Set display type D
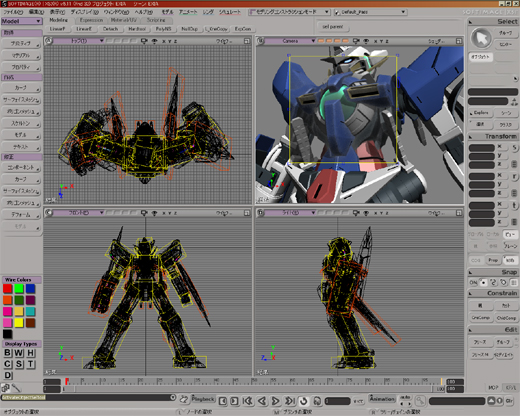Image resolution: width=520 pixels, height=416 pixels. point(8,375)
